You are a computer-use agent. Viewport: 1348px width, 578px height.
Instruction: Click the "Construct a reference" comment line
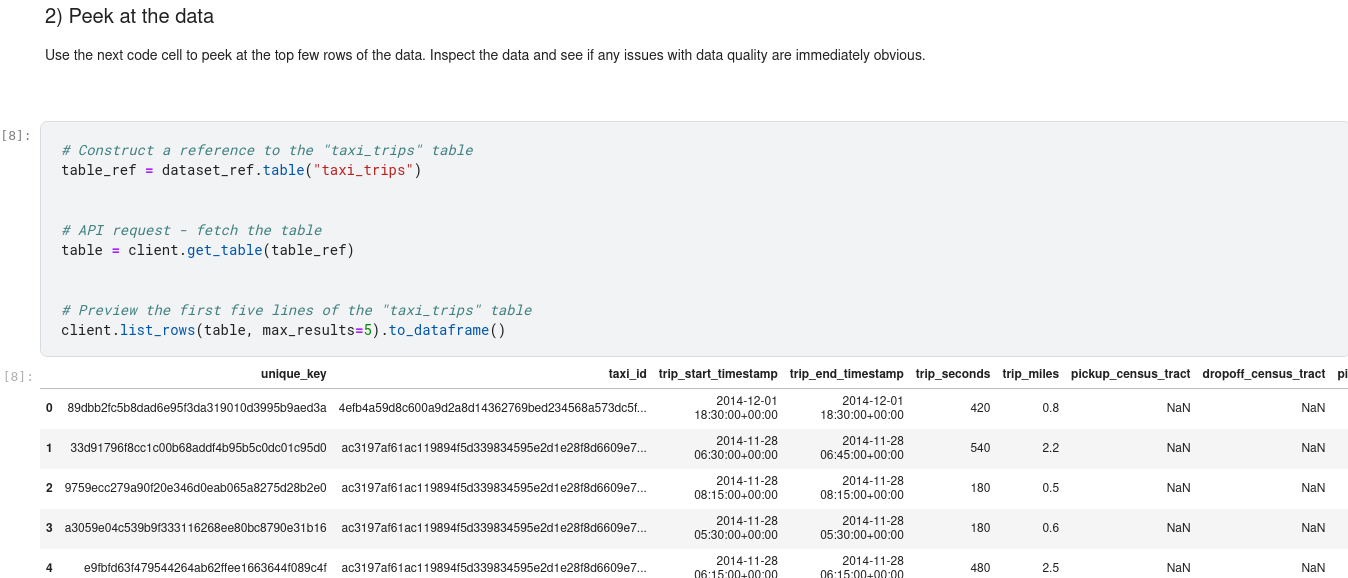tap(267, 150)
